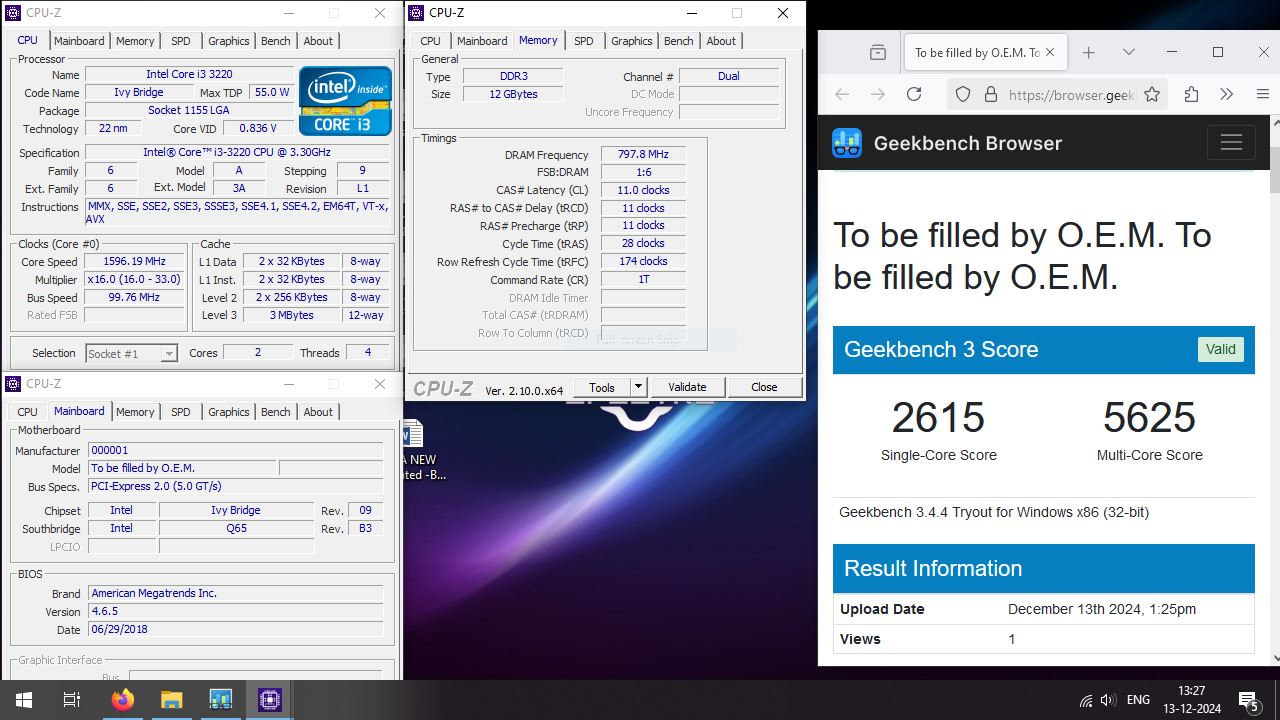Image resolution: width=1280 pixels, height=720 pixels.
Task: Click the Upload Date December 13th 2024 value
Action: (1102, 609)
